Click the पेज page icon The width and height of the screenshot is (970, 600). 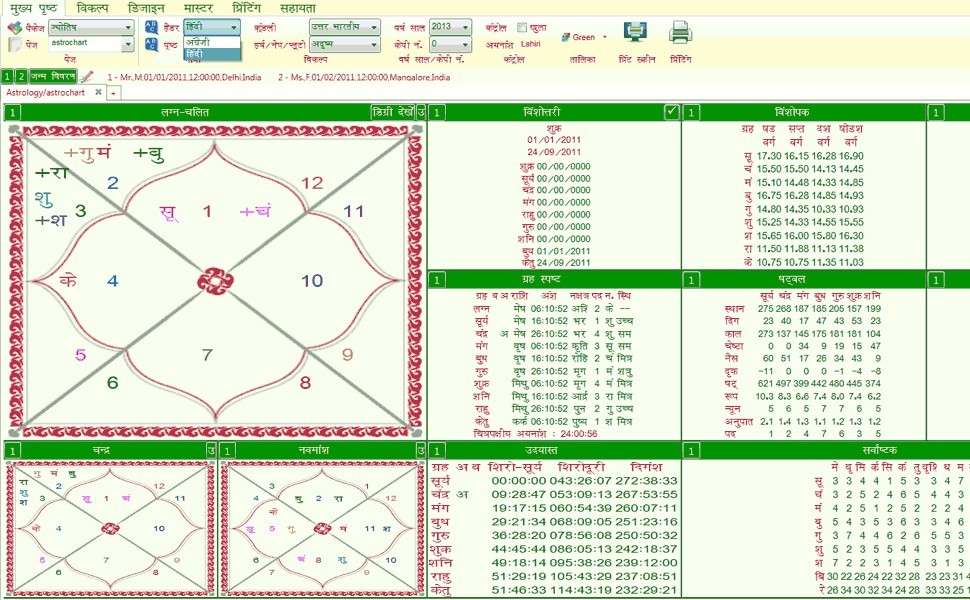pos(15,45)
